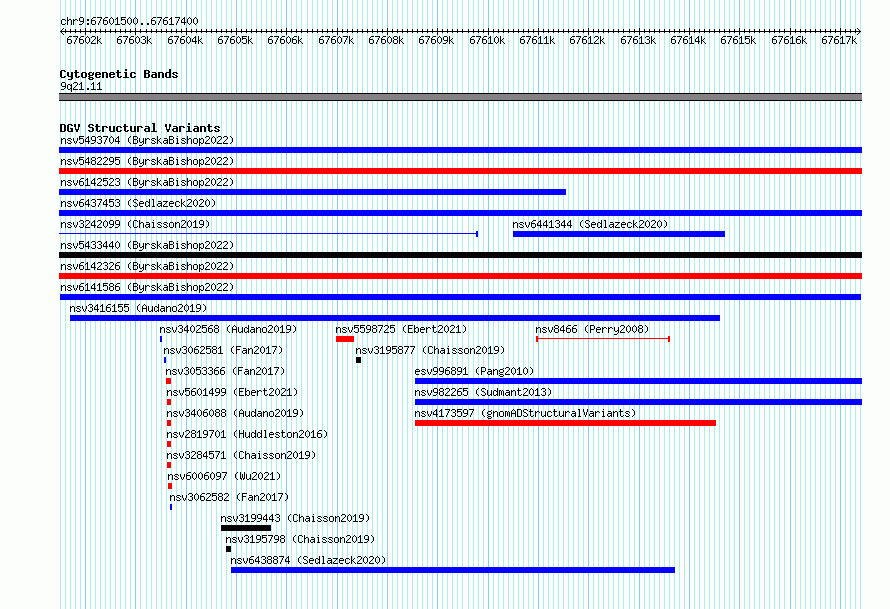
Task: Click nsv3195877 (Chaisson2019) label
Action: [x=430, y=350]
